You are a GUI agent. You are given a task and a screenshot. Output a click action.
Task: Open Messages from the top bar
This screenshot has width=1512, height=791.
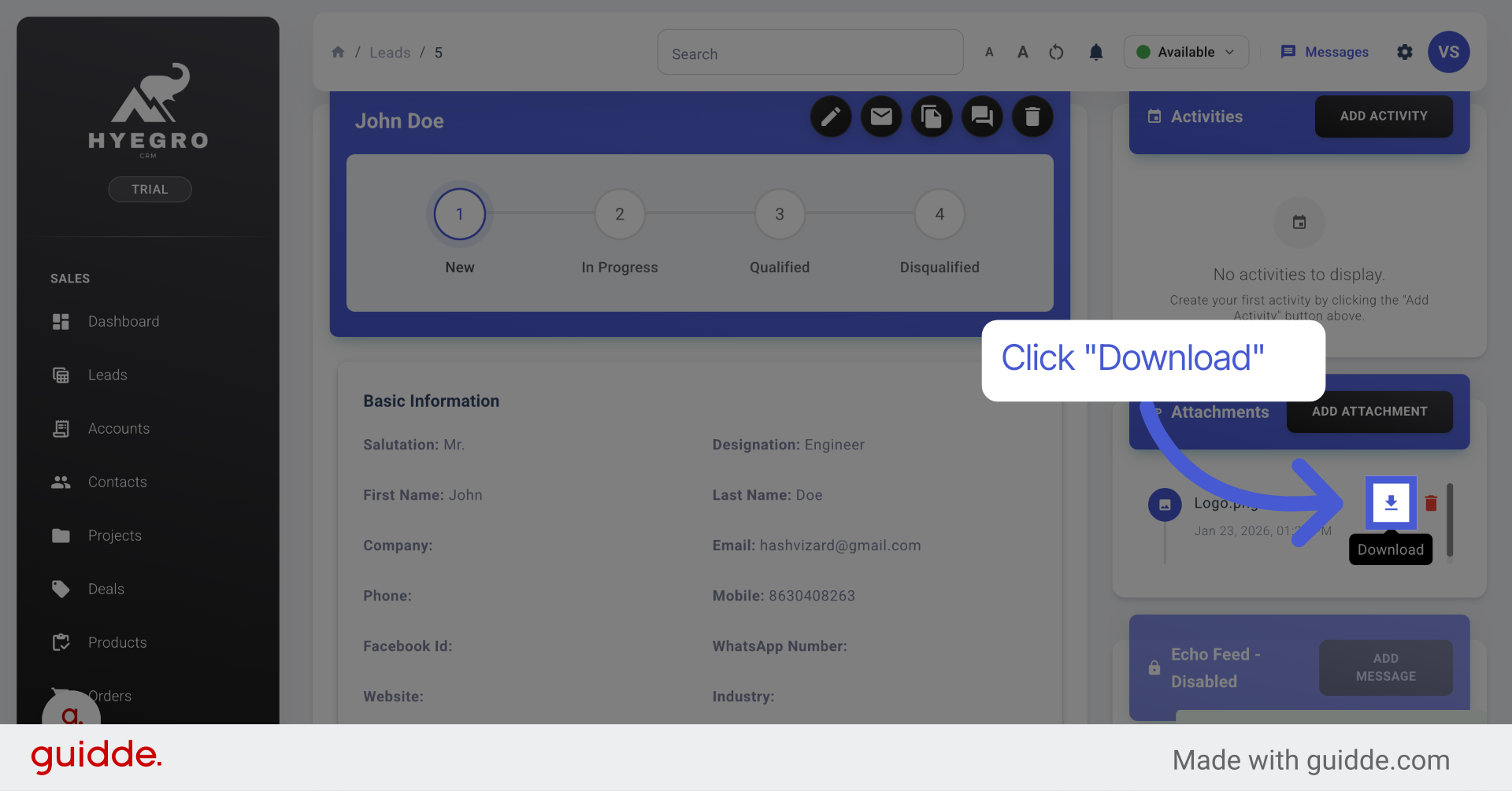pos(1325,52)
